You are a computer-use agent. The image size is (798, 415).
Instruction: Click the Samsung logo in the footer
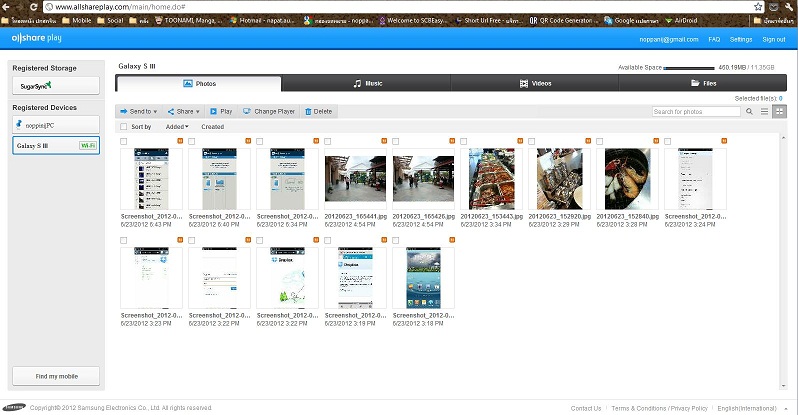tap(14, 407)
